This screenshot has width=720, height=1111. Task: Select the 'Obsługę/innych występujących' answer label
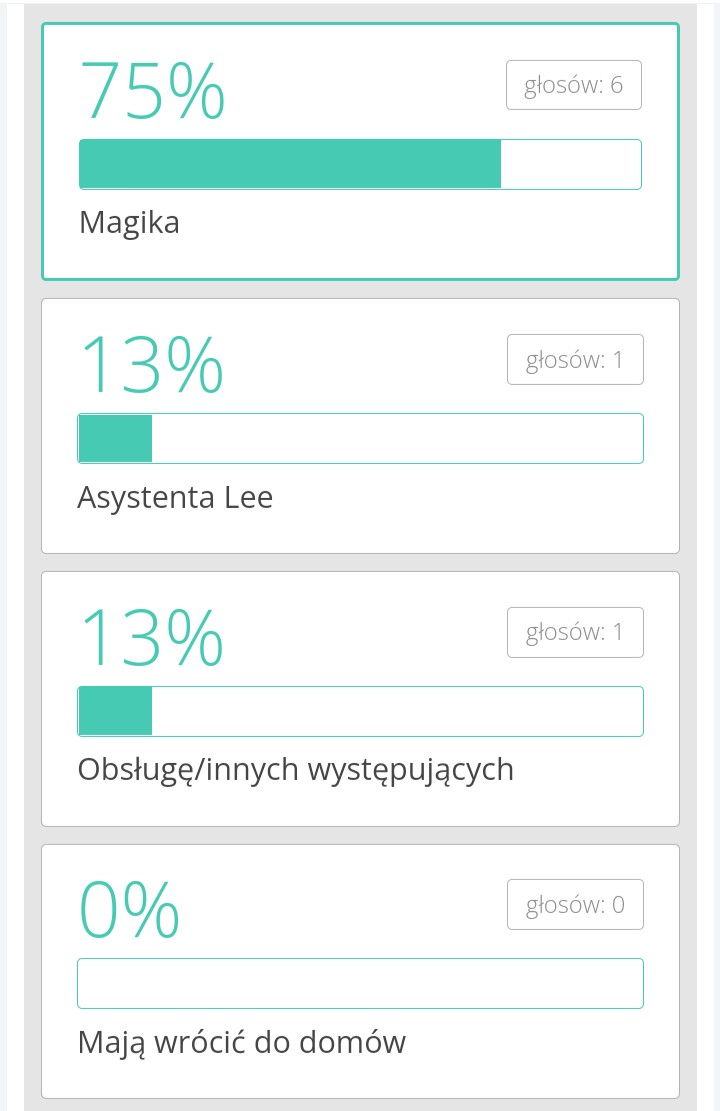tap(295, 769)
